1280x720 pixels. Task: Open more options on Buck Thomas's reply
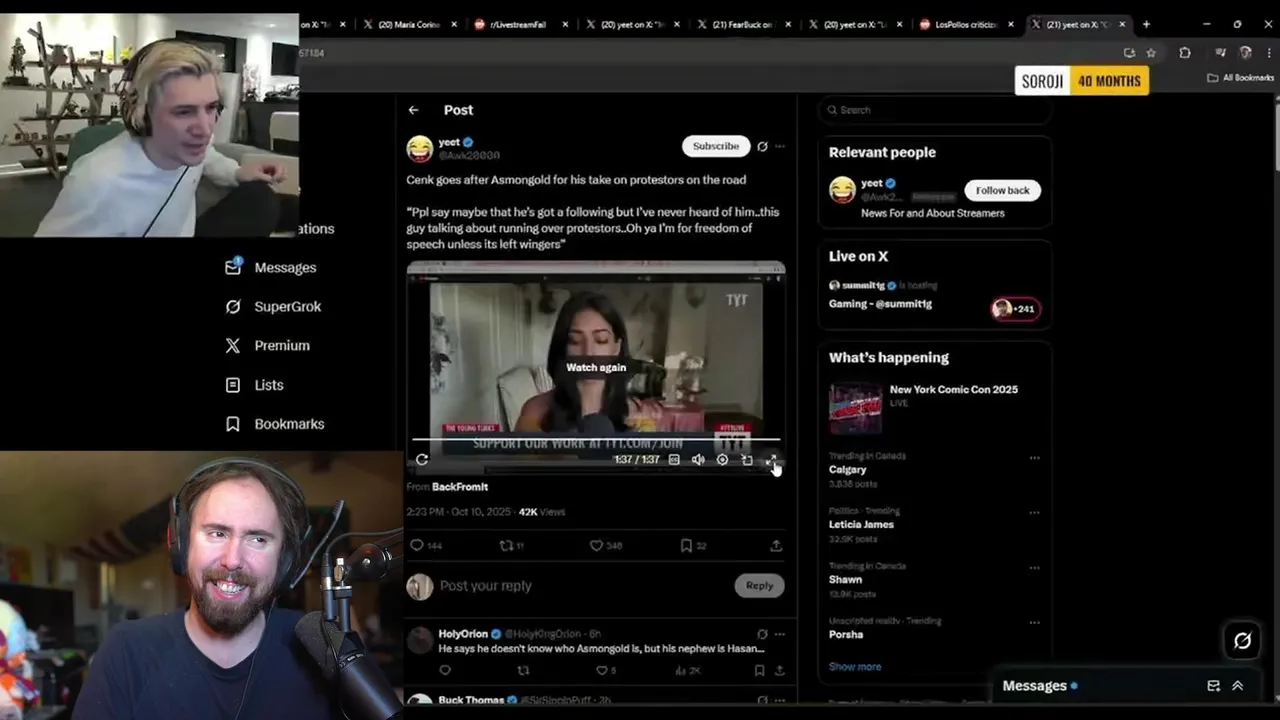pos(780,700)
